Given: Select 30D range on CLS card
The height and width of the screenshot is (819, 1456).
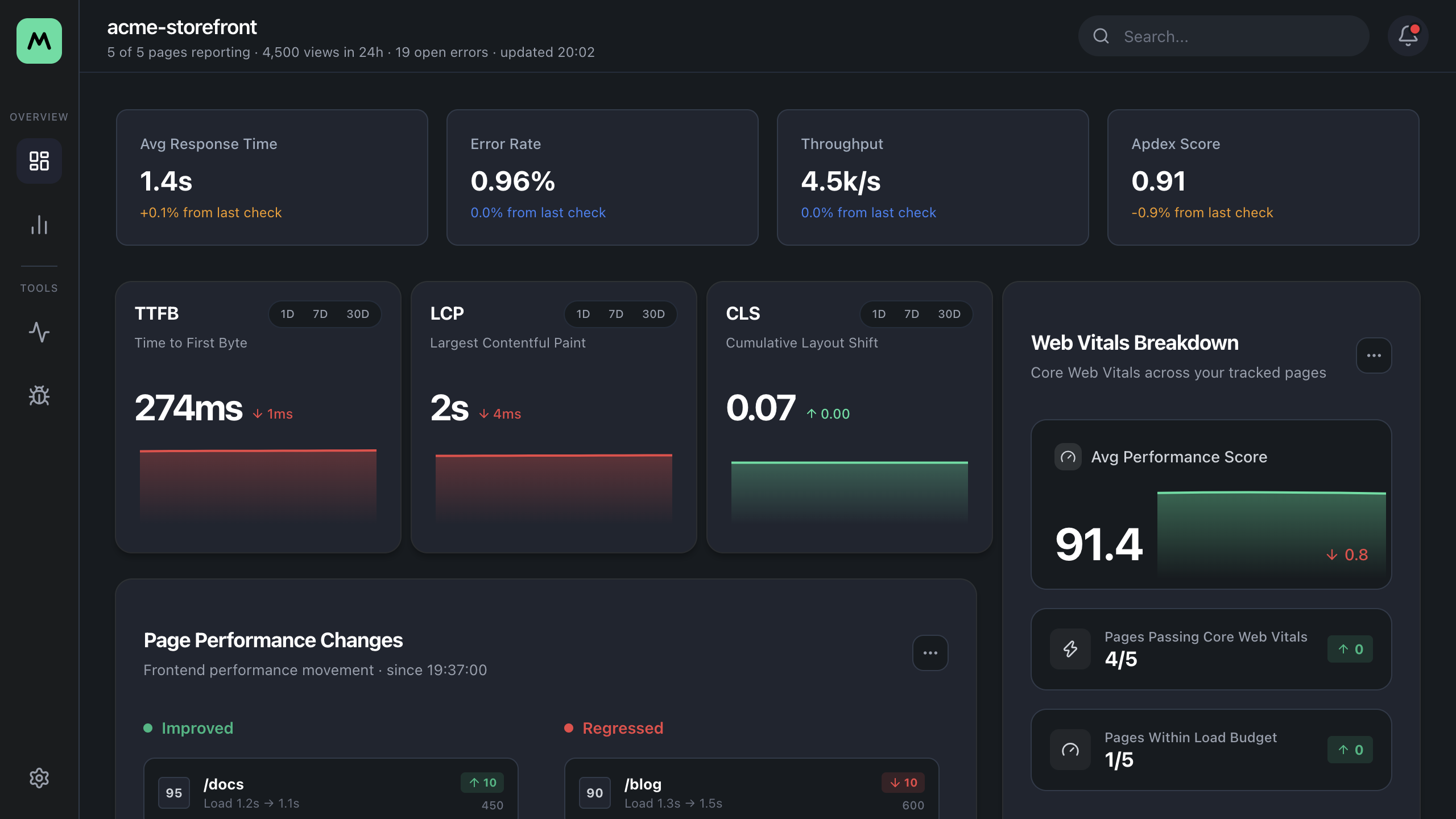Looking at the screenshot, I should [949, 314].
